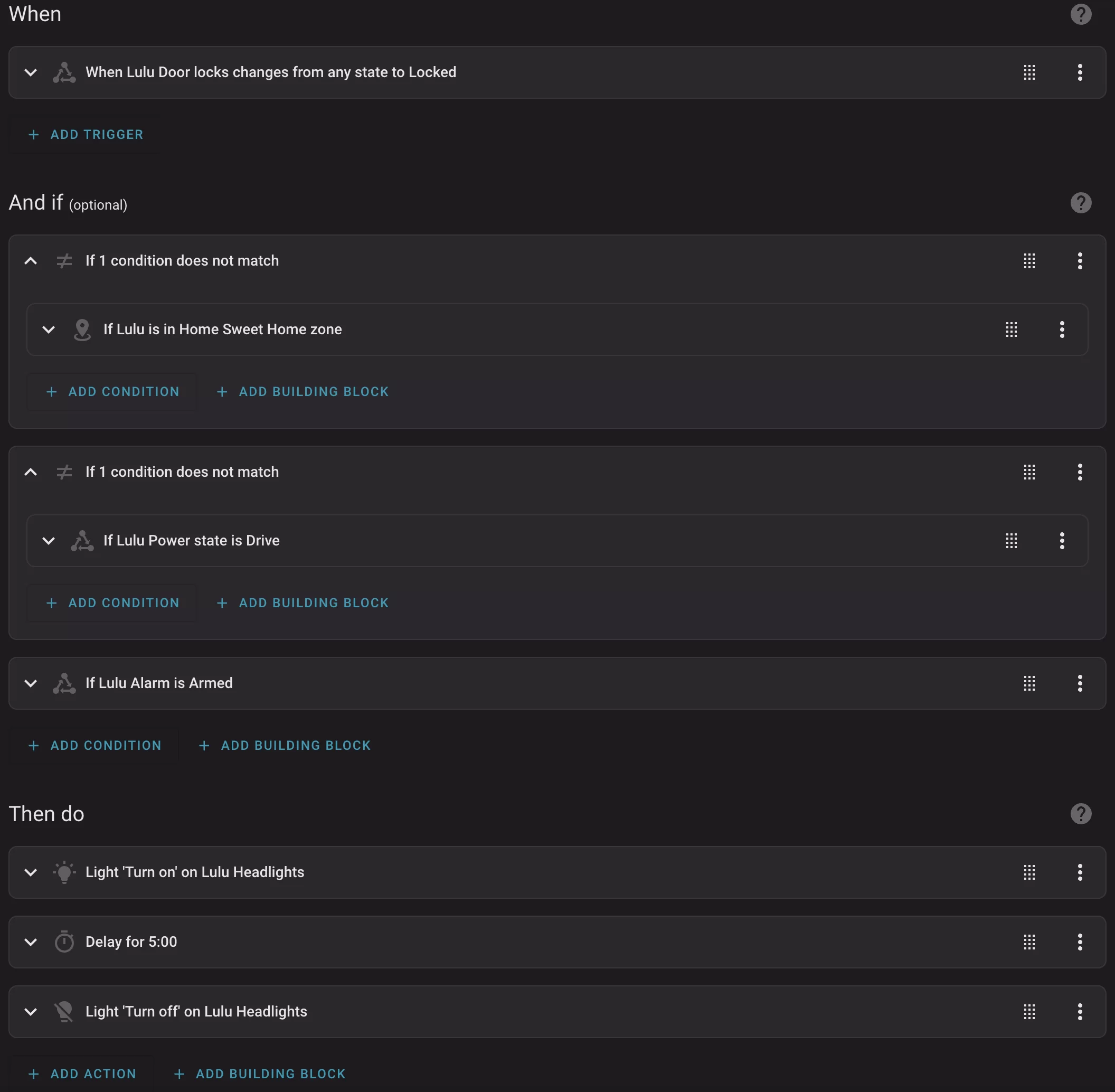Click drag handle on Turn on Lulu Headlights
The image size is (1115, 1092).
point(1029,872)
